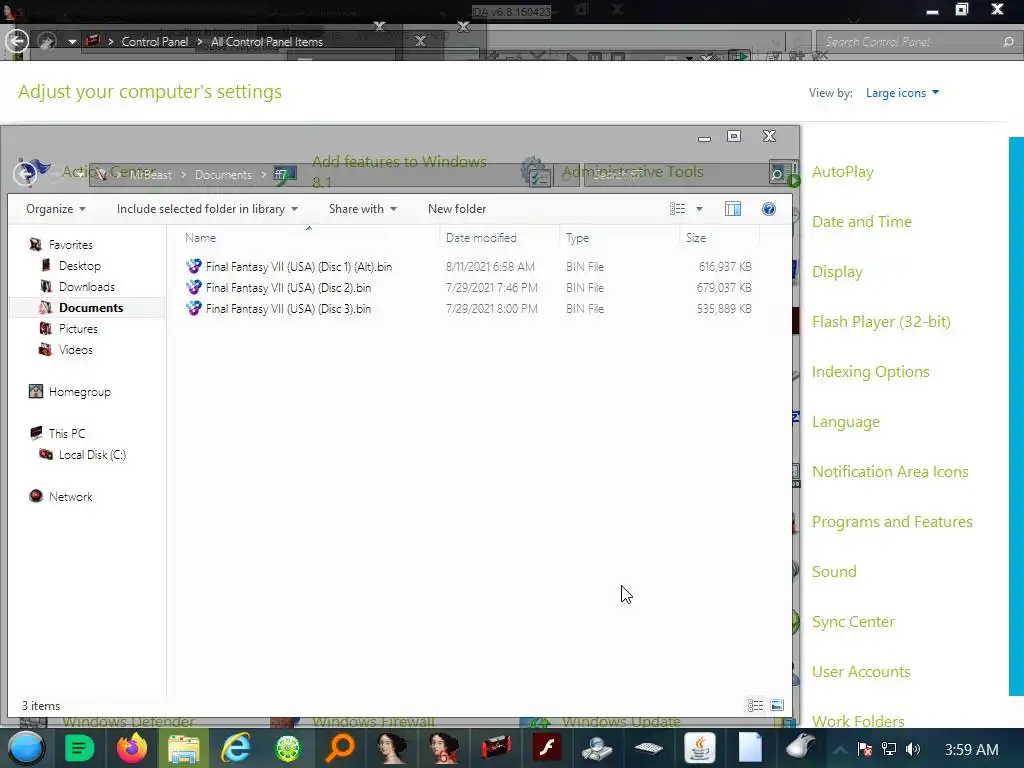
Task: Open volume speaker tray icon
Action: coord(913,749)
